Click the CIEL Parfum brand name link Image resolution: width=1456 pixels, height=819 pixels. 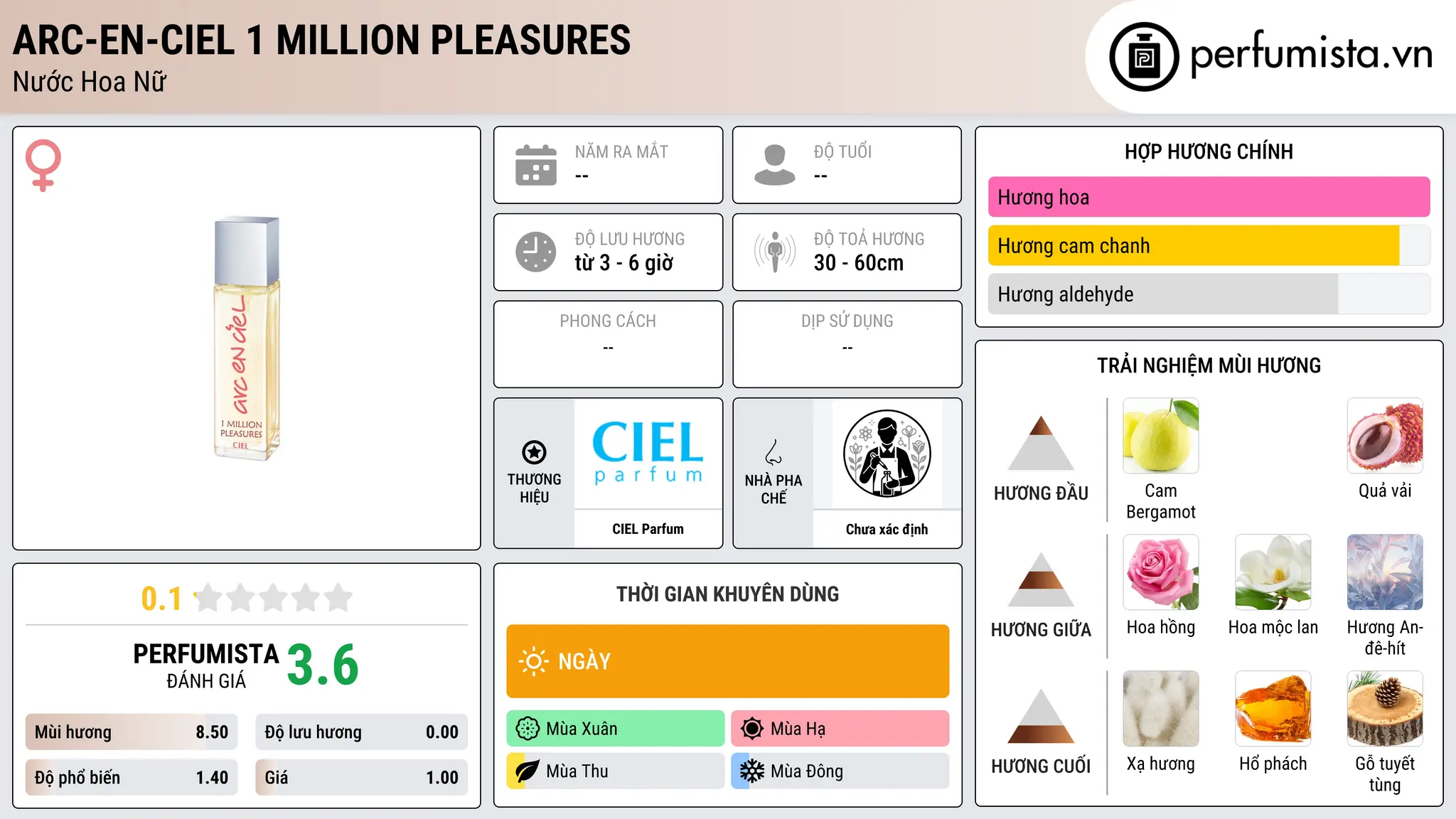coord(648,529)
